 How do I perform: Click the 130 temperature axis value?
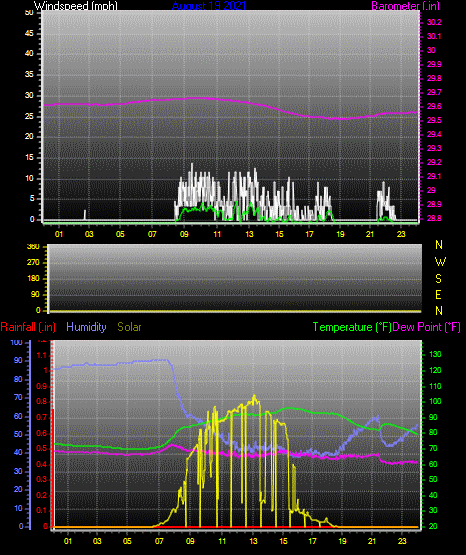click(435, 355)
